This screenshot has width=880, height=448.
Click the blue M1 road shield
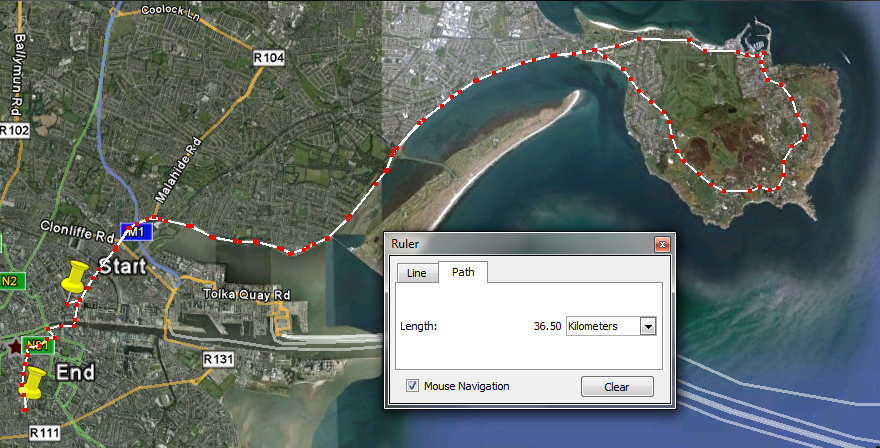[136, 231]
